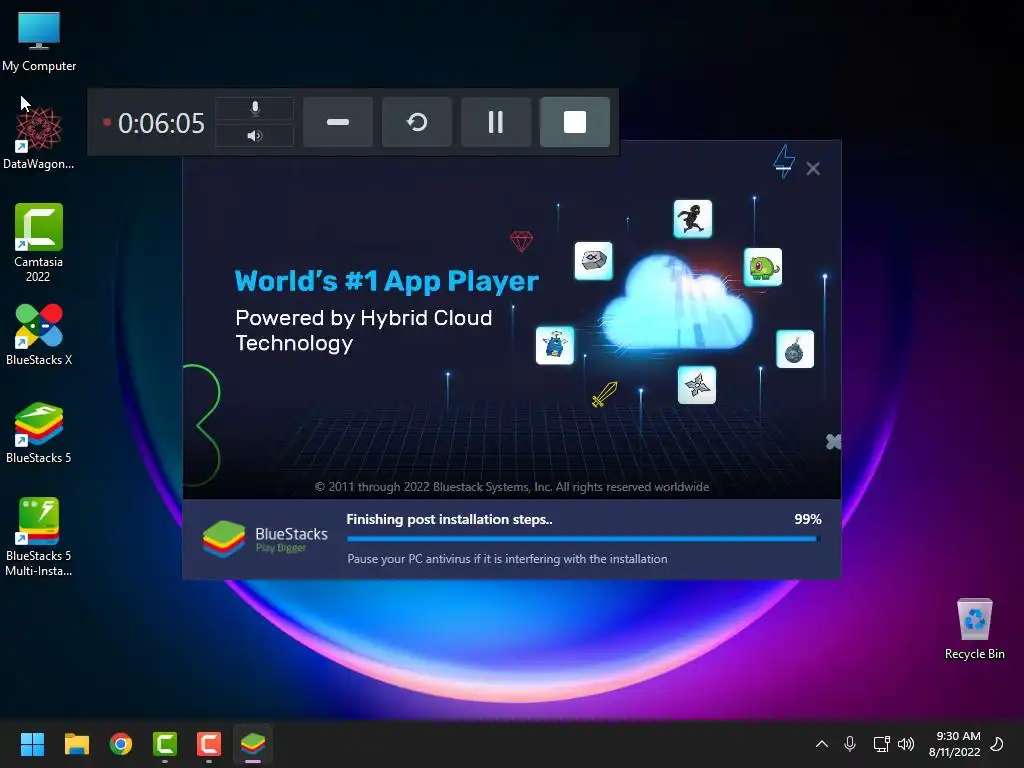The width and height of the screenshot is (1024, 768).
Task: Click the green turtle game tile
Action: (763, 267)
